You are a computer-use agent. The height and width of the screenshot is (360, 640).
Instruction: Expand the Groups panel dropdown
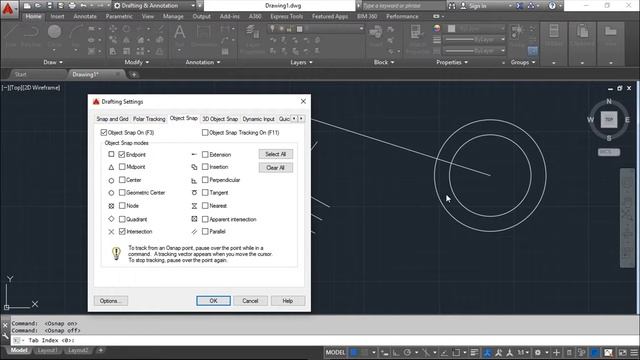(x=522, y=62)
